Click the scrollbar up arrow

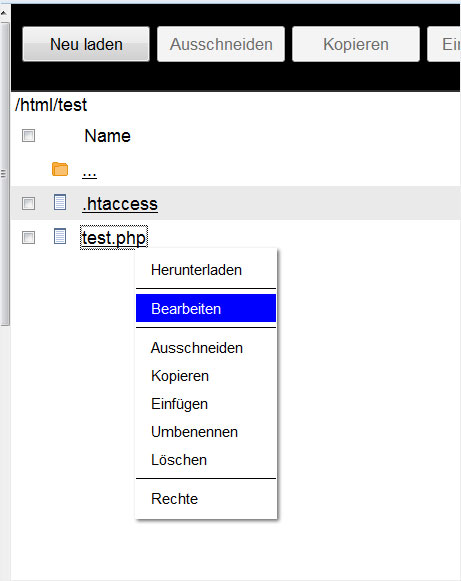click(x=4, y=13)
